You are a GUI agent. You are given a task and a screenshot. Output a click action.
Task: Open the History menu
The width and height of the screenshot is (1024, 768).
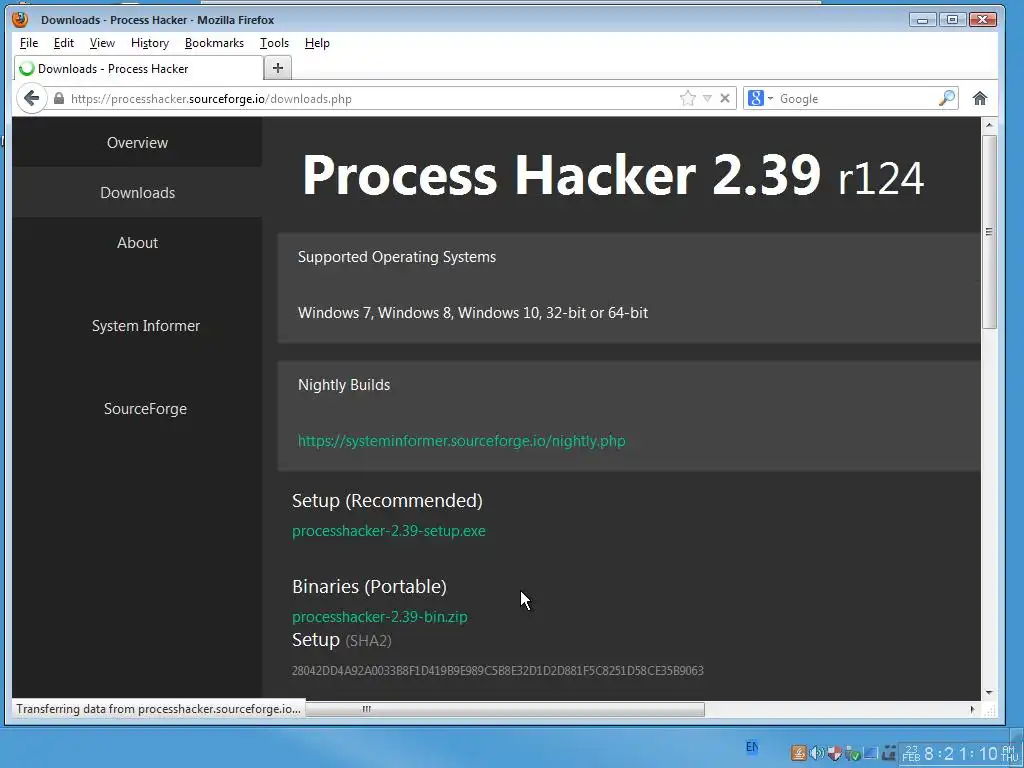150,43
